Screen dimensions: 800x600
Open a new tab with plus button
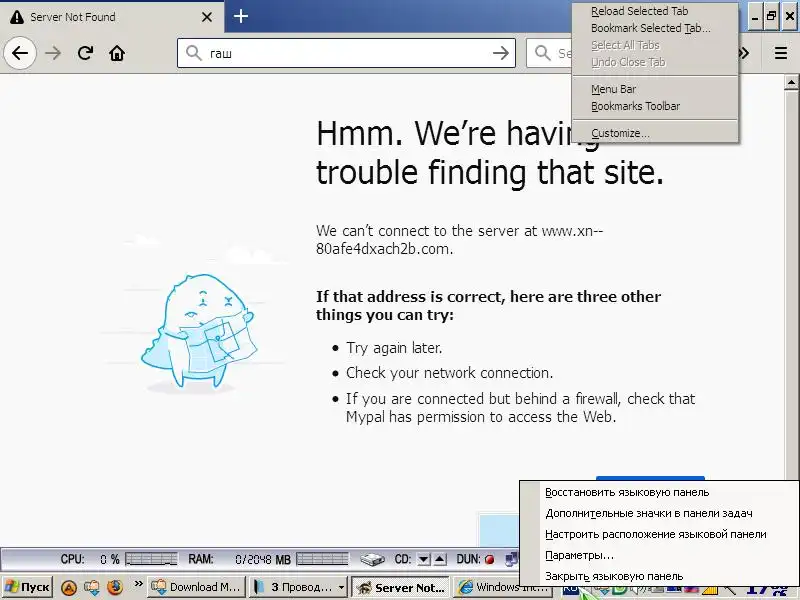(241, 16)
